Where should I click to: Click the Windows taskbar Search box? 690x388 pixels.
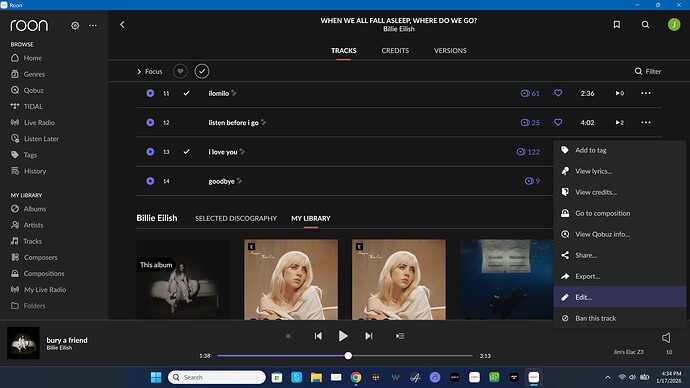217,377
